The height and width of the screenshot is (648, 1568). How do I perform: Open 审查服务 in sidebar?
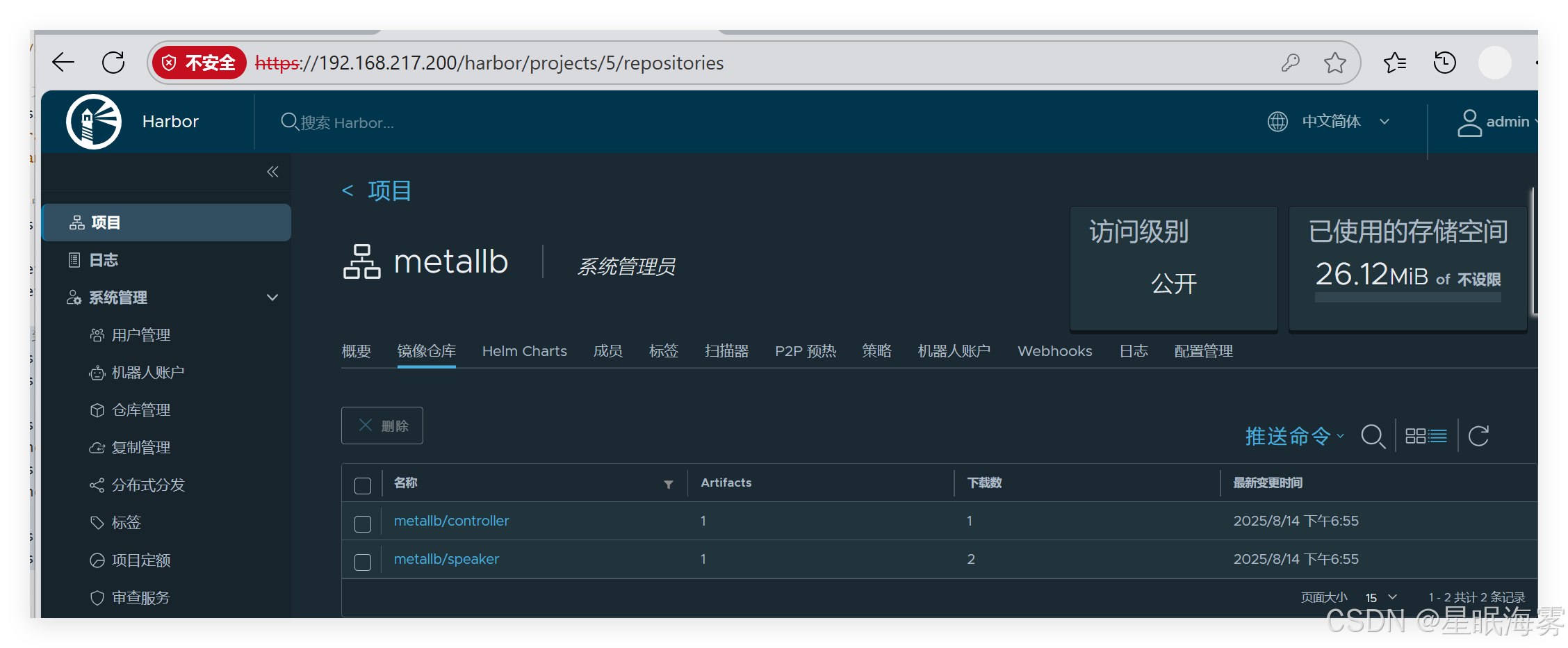pos(141,598)
